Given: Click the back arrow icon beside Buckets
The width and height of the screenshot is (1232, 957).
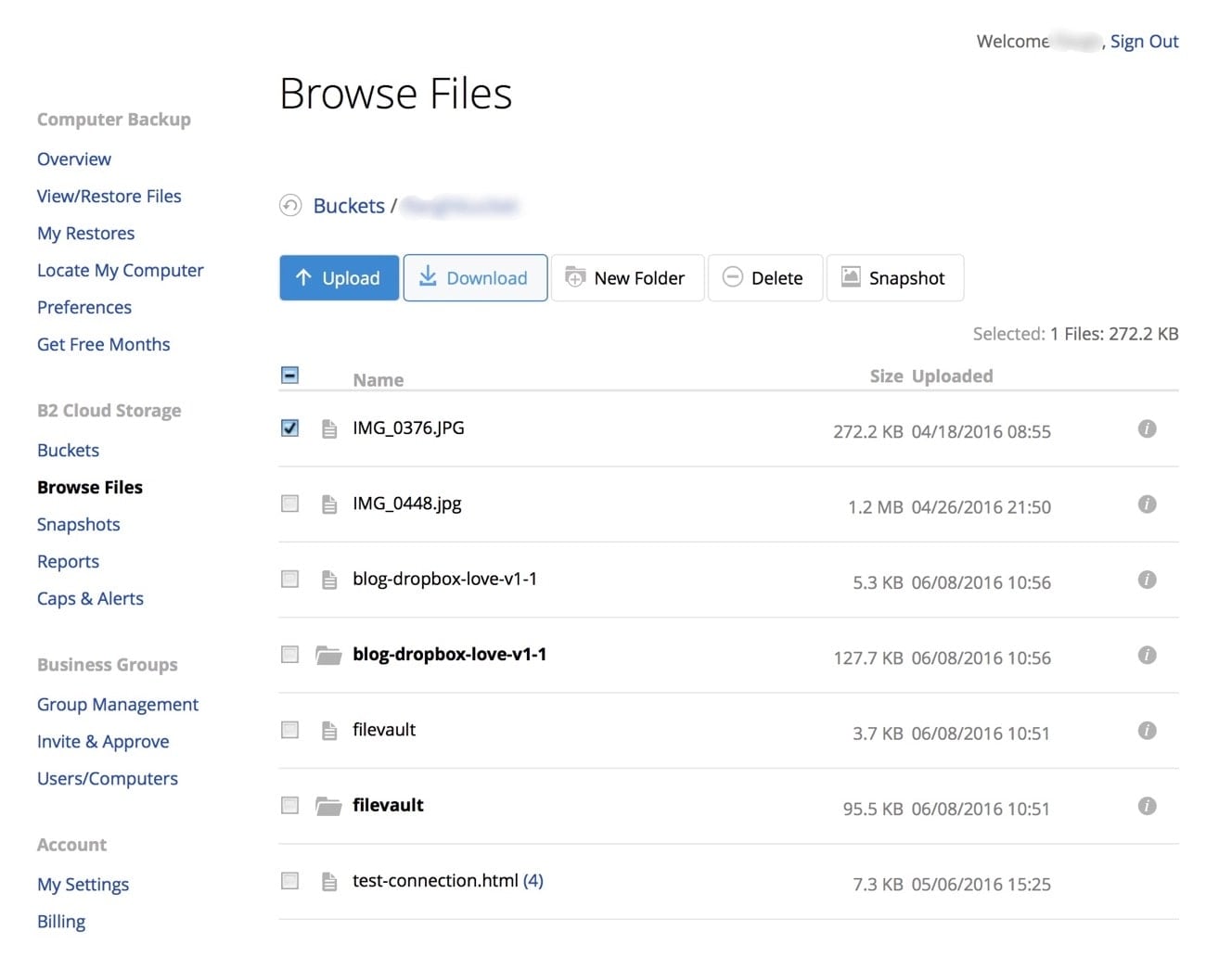Looking at the screenshot, I should (290, 206).
